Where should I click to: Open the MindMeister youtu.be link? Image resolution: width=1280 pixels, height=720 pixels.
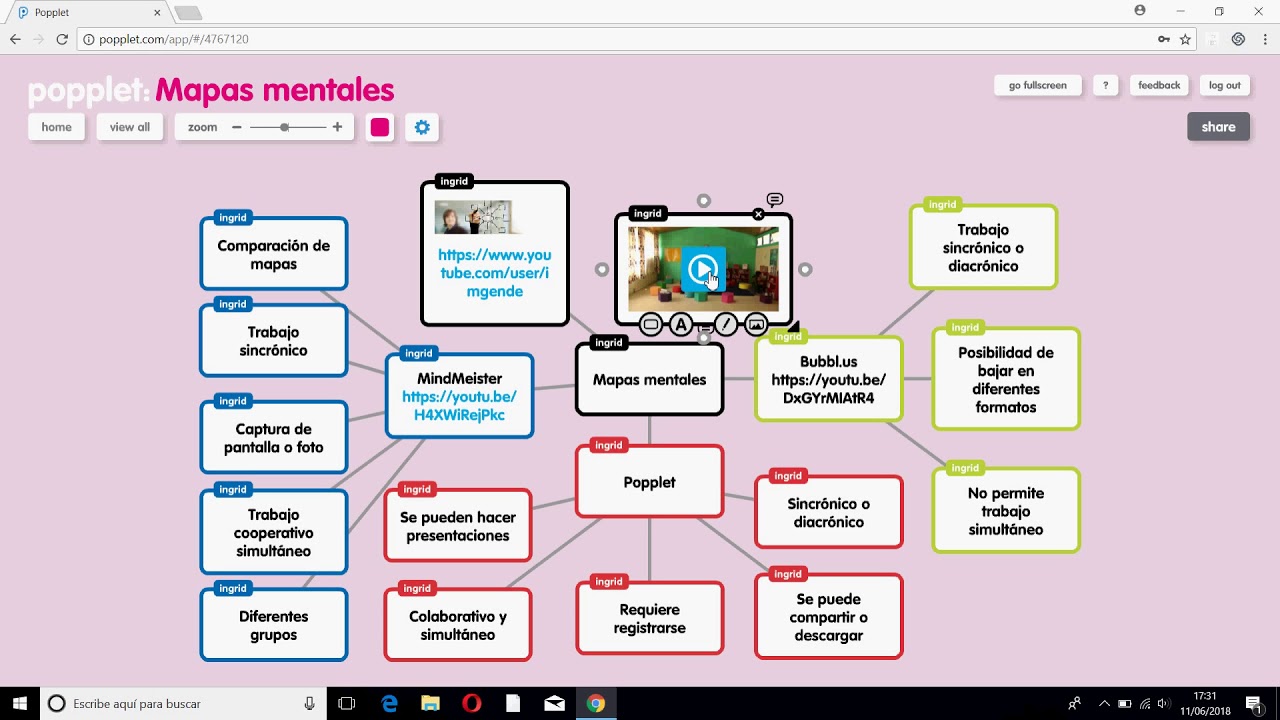tap(459, 406)
